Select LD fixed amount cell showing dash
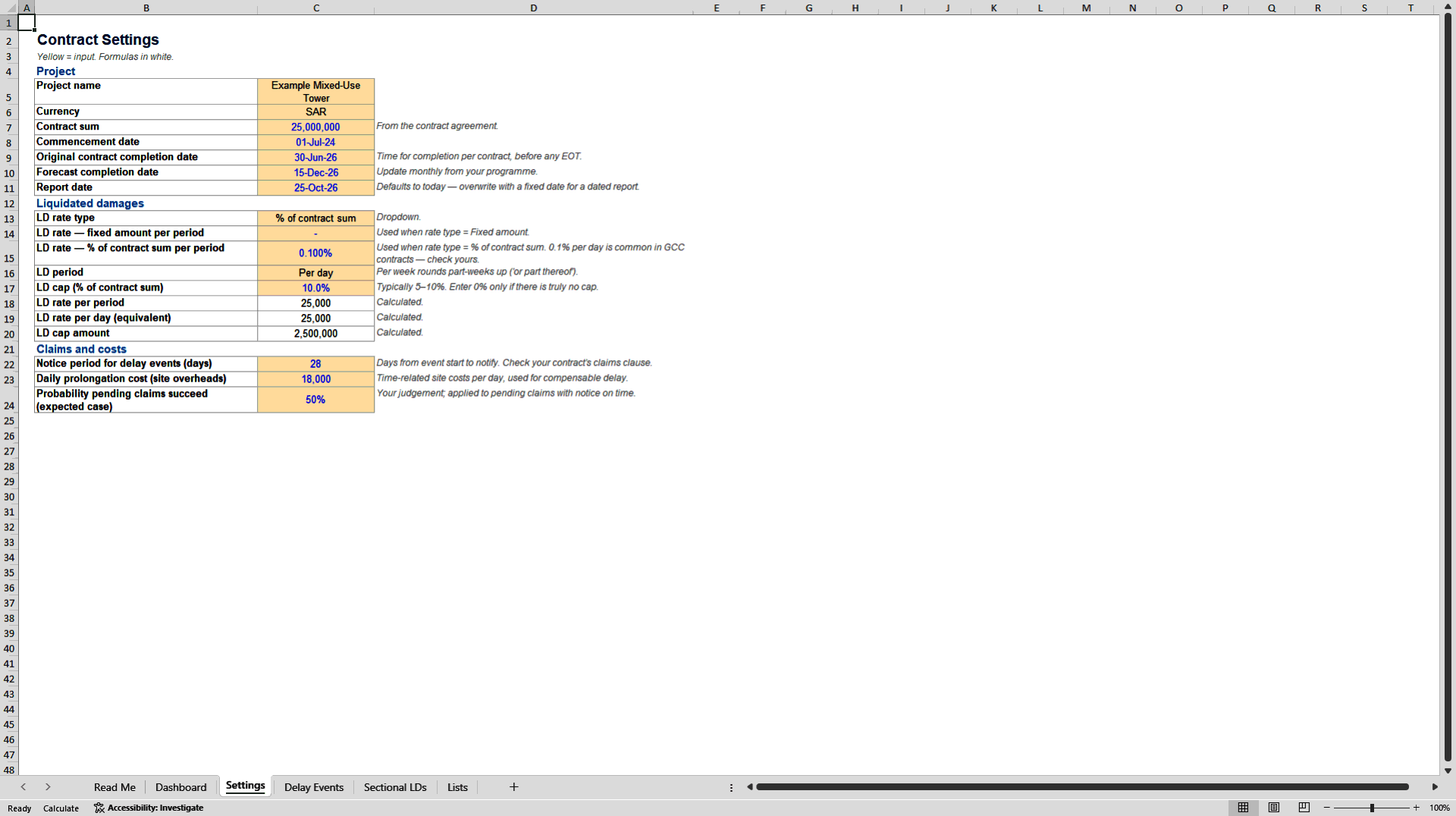The width and height of the screenshot is (1456, 816). coord(315,234)
